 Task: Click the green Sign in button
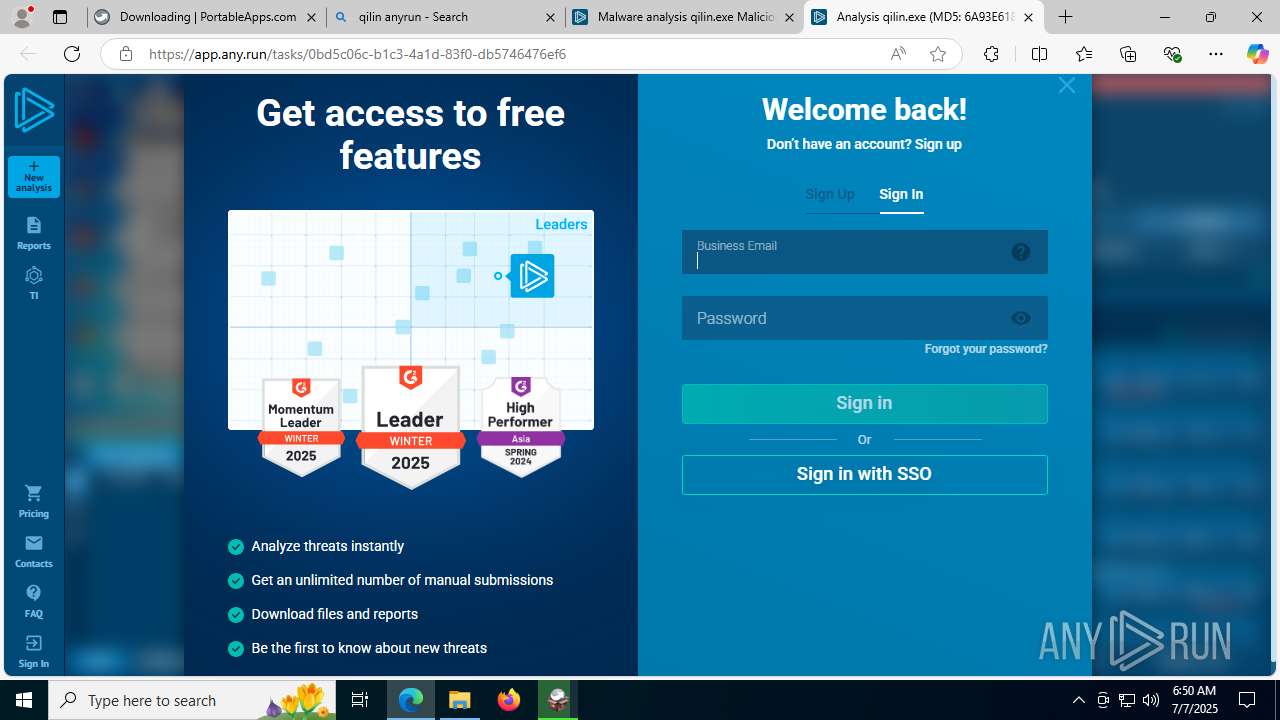(865, 404)
